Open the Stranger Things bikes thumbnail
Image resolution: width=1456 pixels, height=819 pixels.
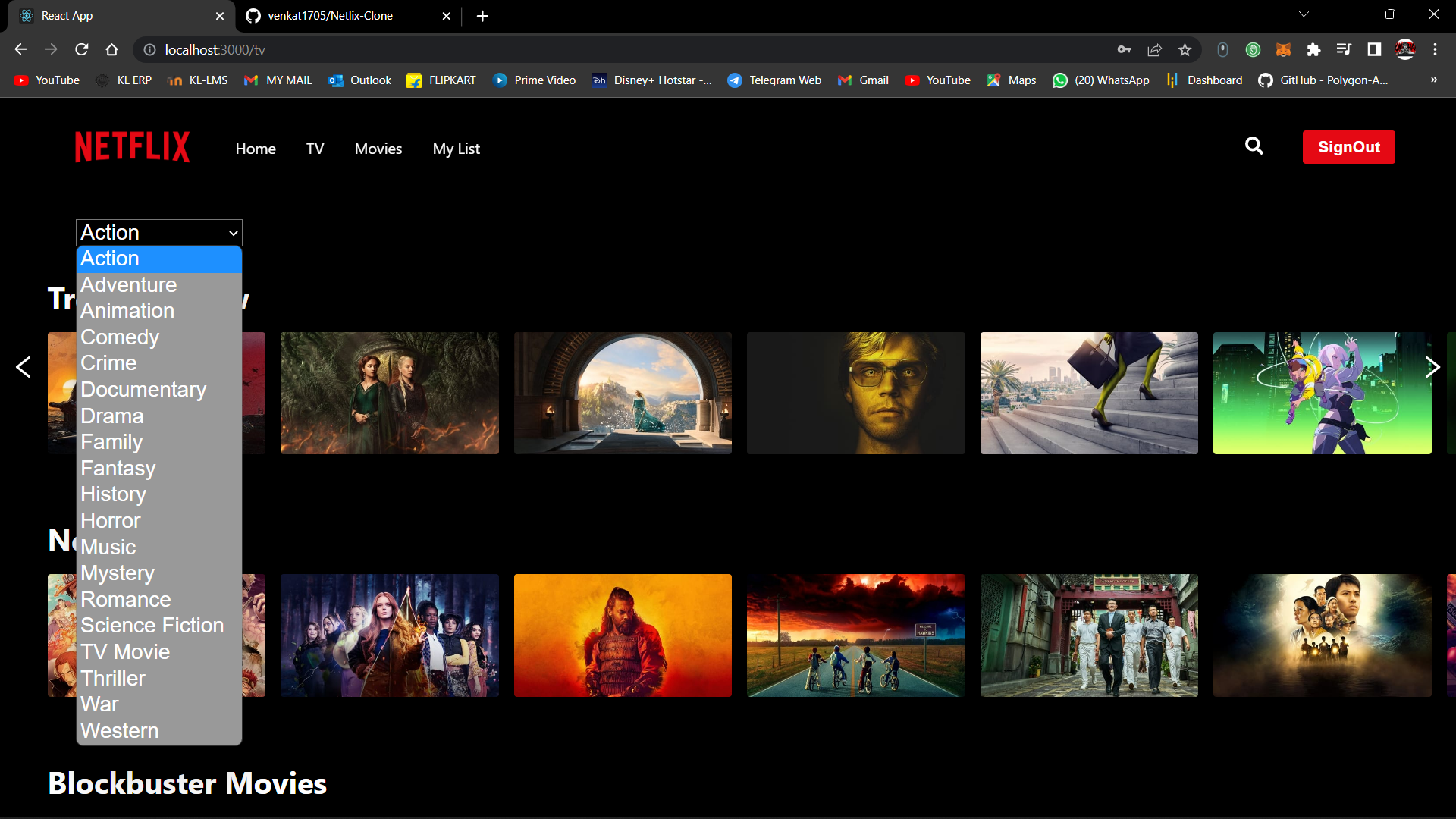coord(856,635)
